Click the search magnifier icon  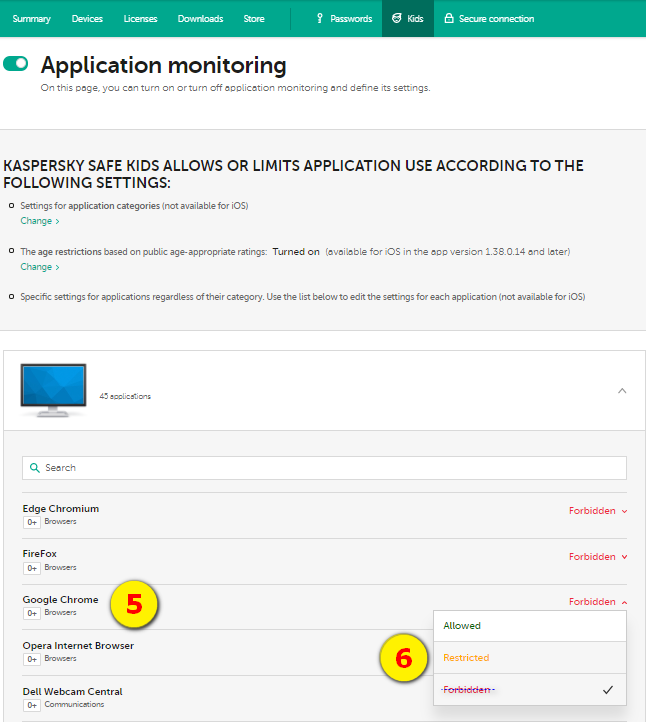click(35, 468)
